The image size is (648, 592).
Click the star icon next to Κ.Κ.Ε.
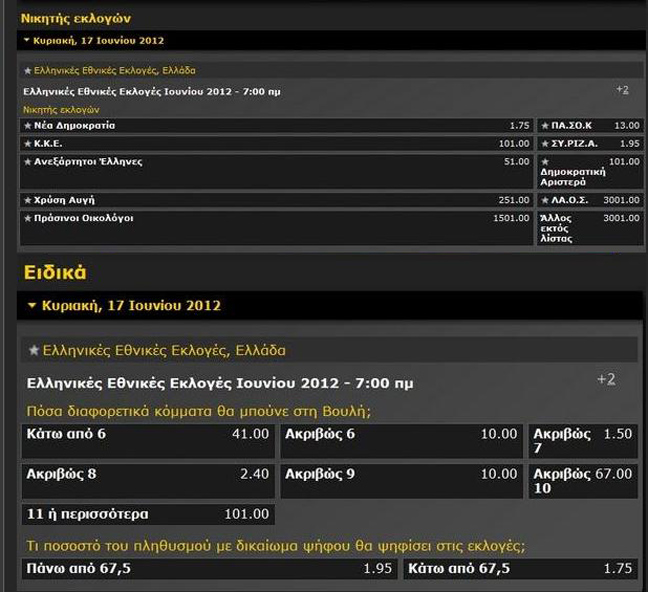pos(28,143)
